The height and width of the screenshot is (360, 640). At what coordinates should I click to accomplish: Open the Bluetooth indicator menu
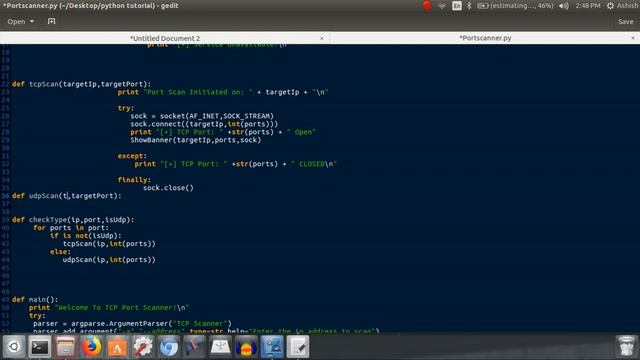pyautogui.click(x=469, y=6)
